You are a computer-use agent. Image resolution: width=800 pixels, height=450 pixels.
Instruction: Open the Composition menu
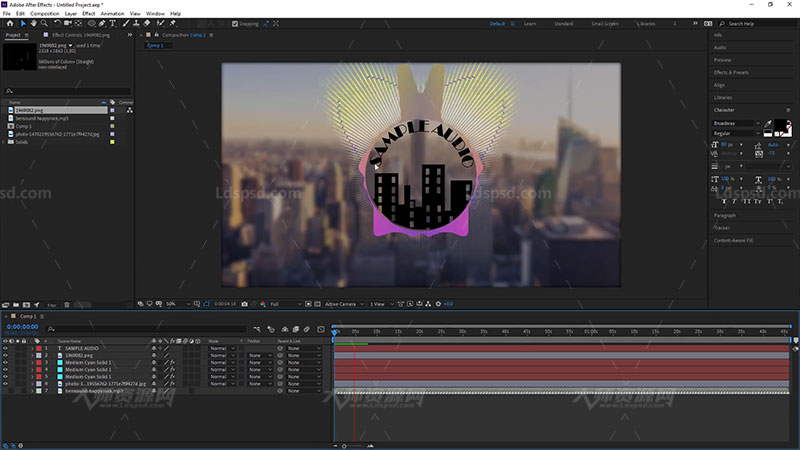[x=45, y=14]
